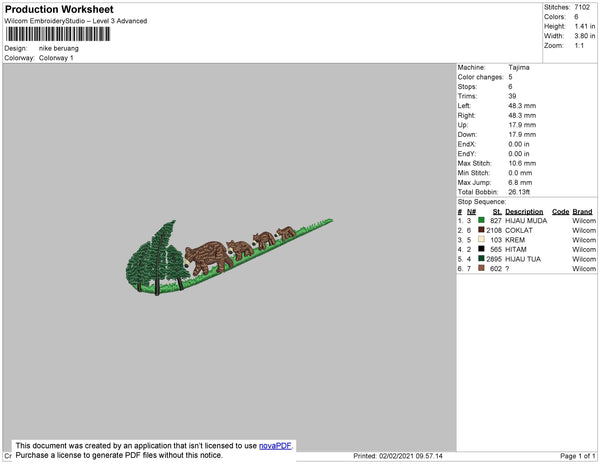Viewport: 600px width, 464px height.
Task: Click the embroidered bear design preview
Action: pos(230,257)
